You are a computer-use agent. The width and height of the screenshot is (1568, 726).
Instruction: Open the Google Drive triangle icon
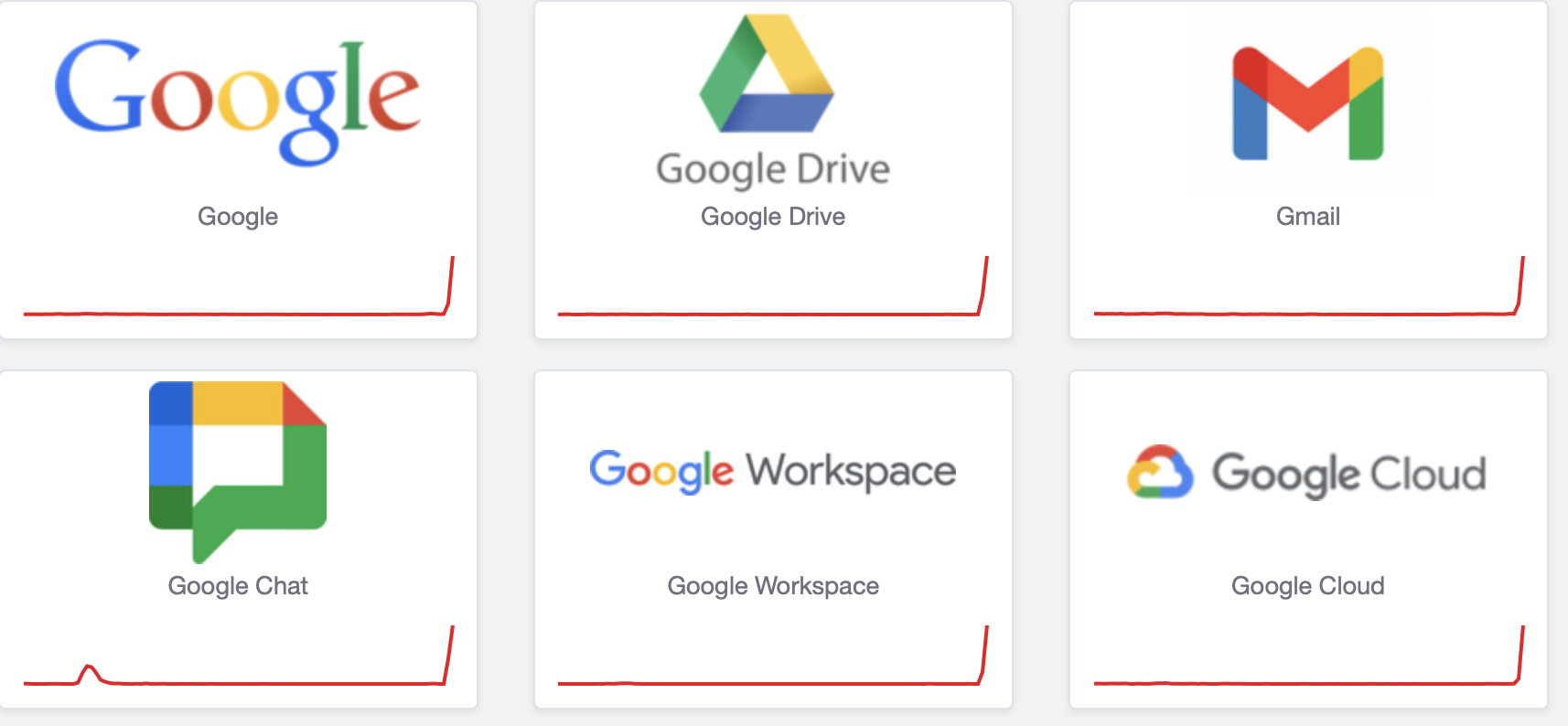(x=767, y=73)
